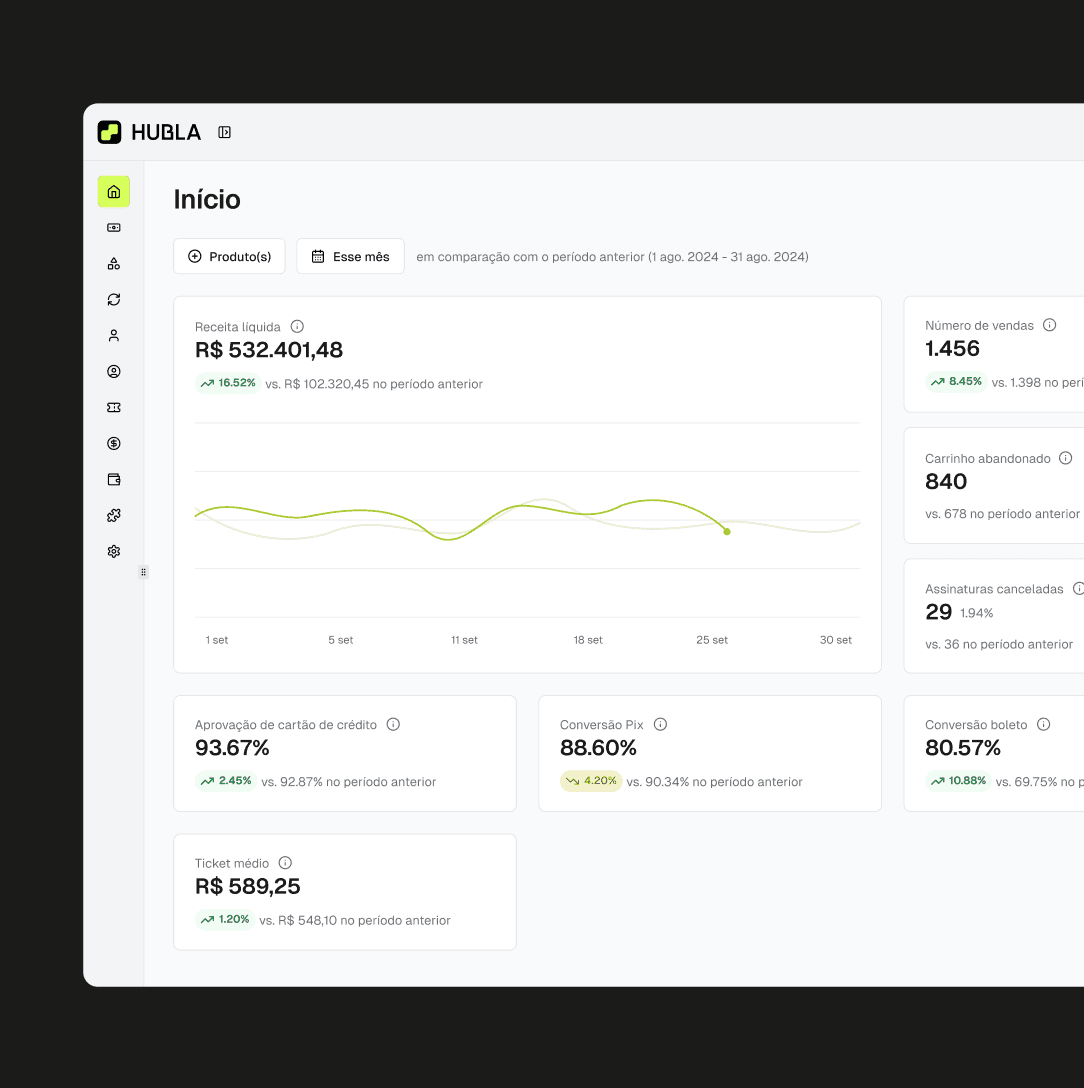Open the puzzle-piece integrations icon in sidebar
This screenshot has height=1088, width=1084.
[x=114, y=516]
